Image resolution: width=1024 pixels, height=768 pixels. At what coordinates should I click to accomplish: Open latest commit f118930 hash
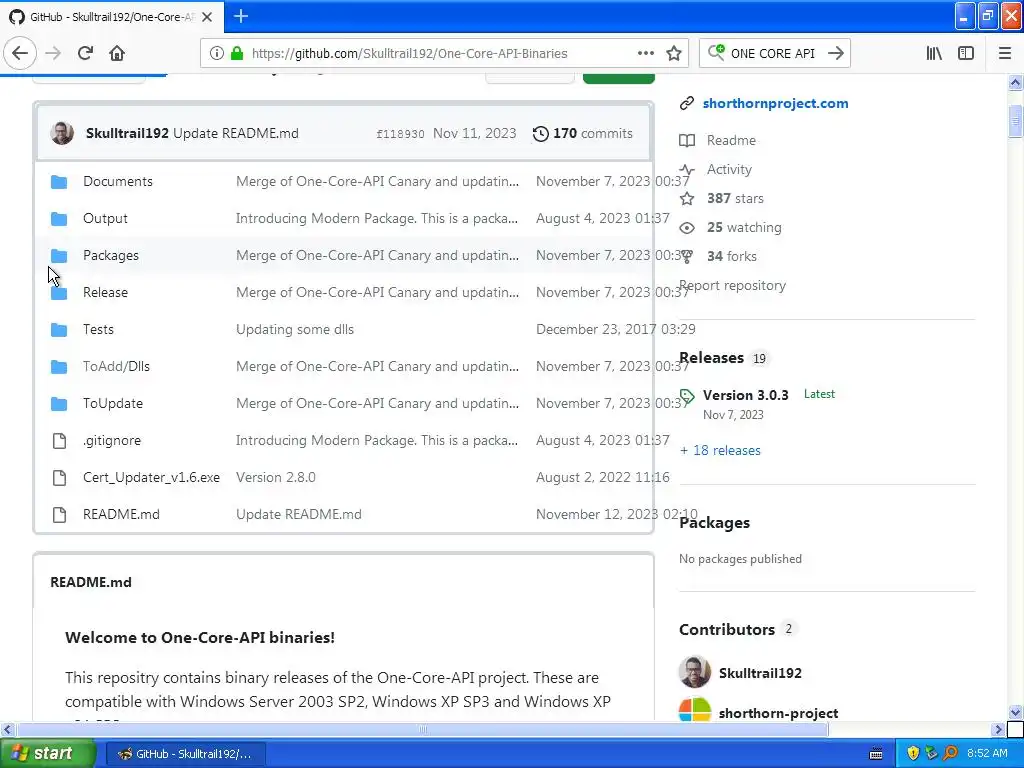point(400,134)
